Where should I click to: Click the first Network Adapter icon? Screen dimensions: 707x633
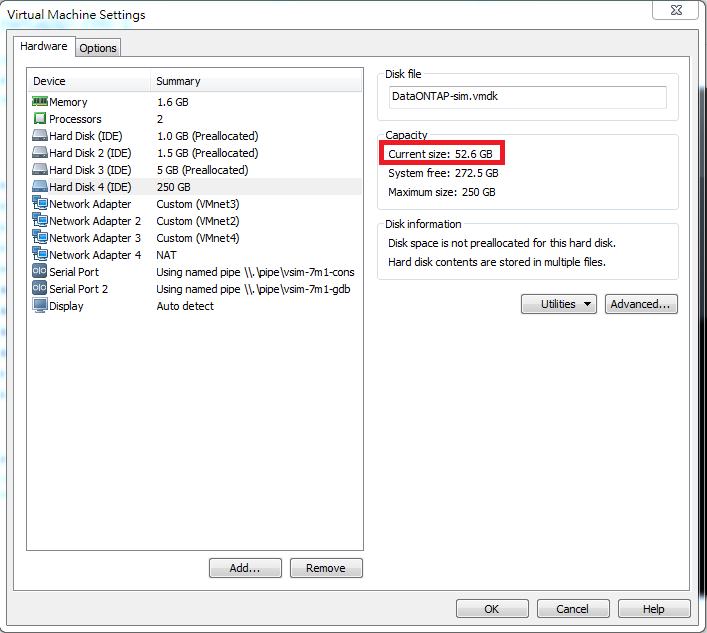pyautogui.click(x=40, y=203)
